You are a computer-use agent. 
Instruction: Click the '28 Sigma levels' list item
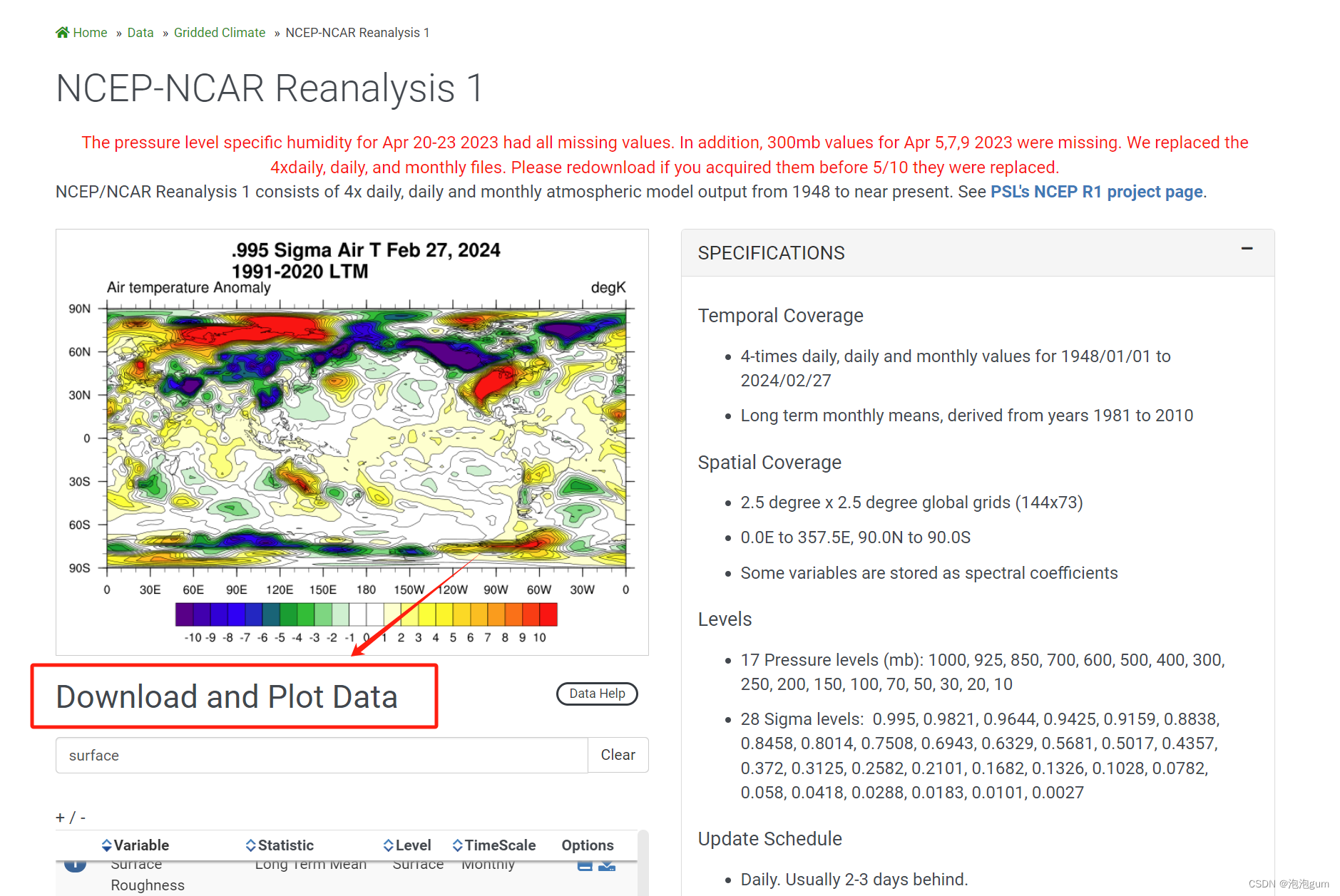pyautogui.click(x=980, y=756)
